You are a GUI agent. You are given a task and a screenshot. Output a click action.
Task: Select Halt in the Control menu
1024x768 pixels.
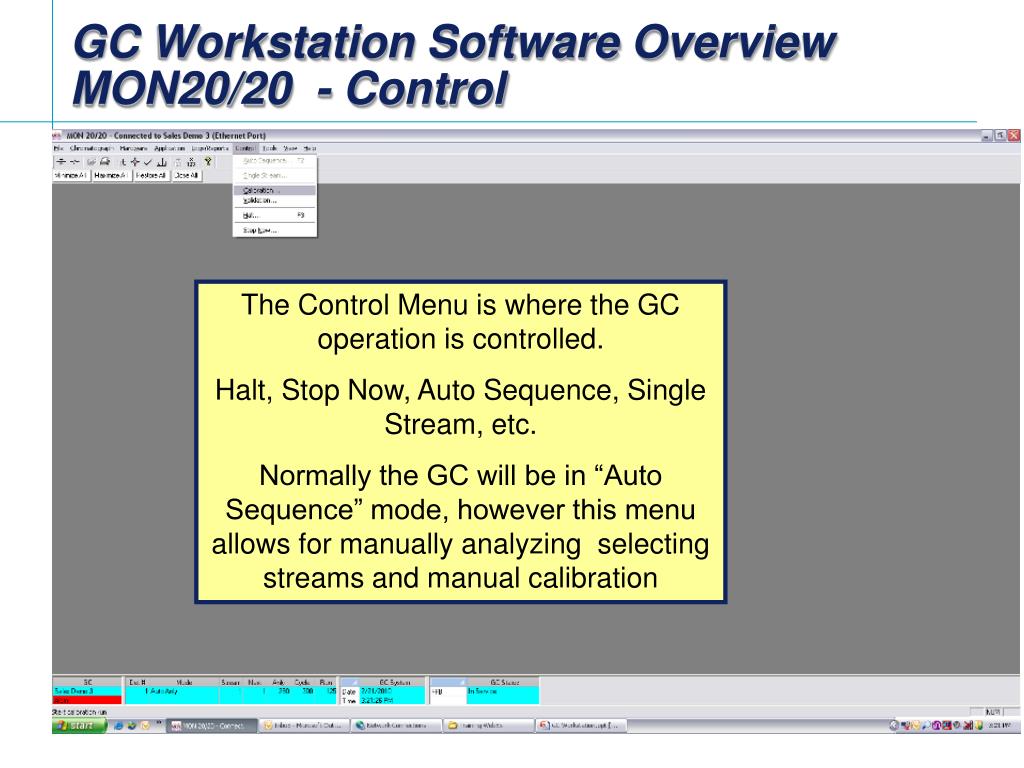(274, 216)
